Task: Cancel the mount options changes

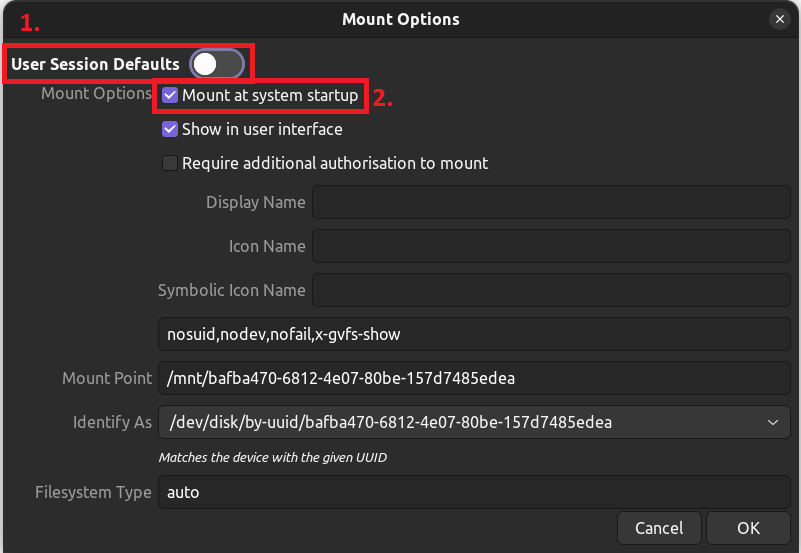Action: 659,528
